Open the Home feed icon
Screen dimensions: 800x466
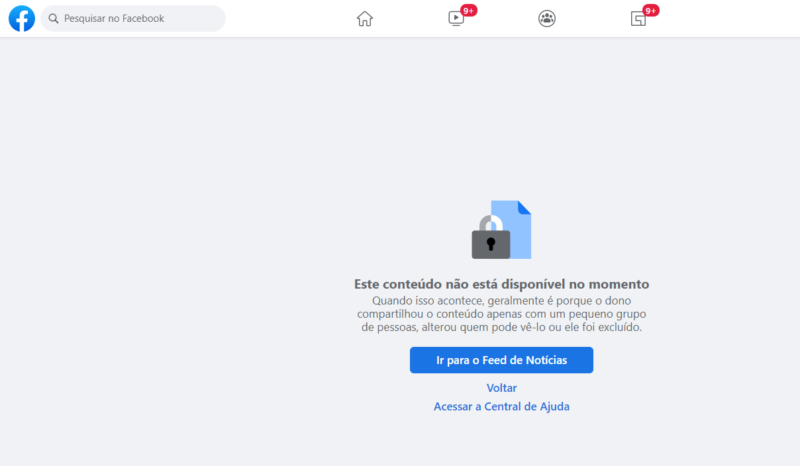tap(365, 18)
